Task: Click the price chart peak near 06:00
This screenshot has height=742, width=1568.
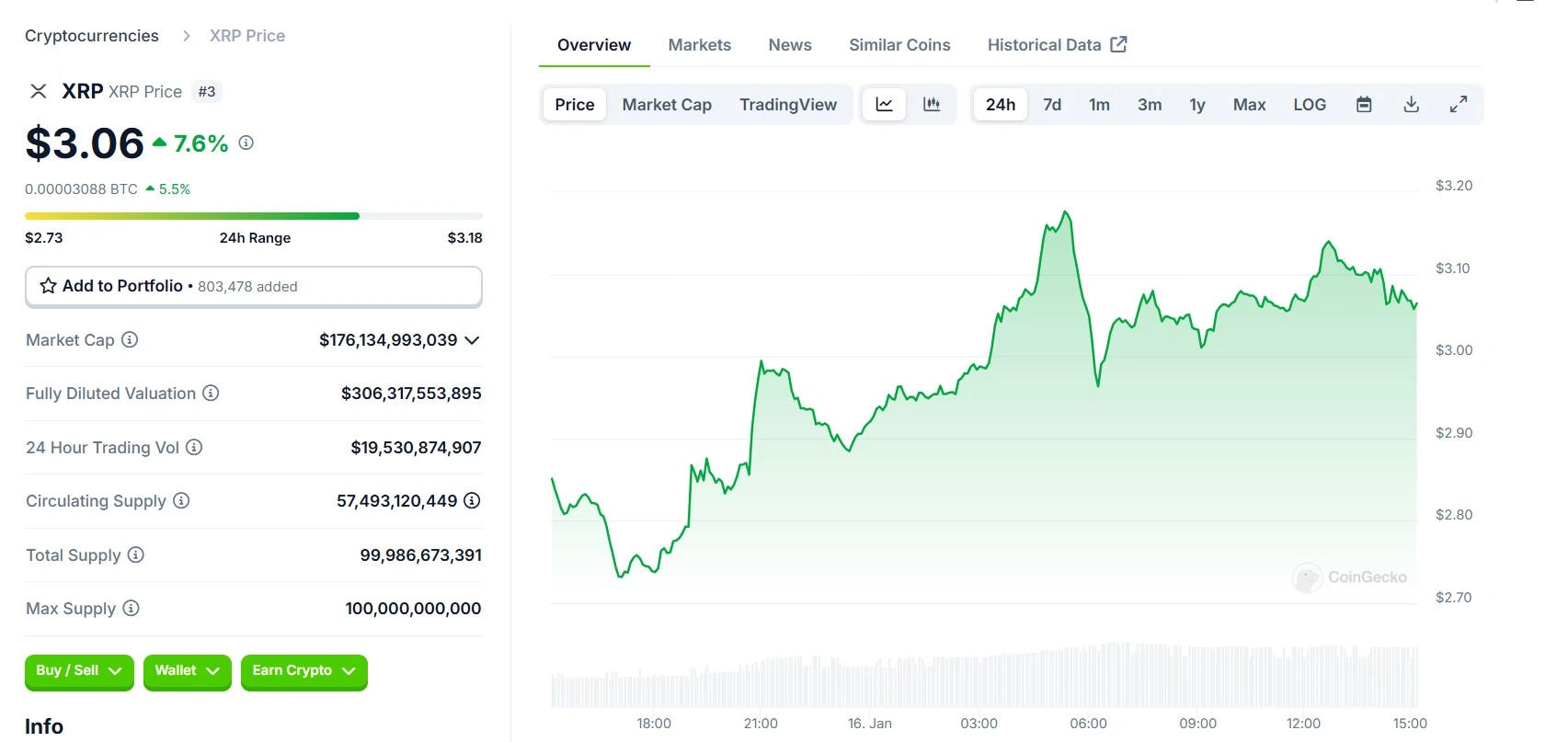Action: (1067, 213)
